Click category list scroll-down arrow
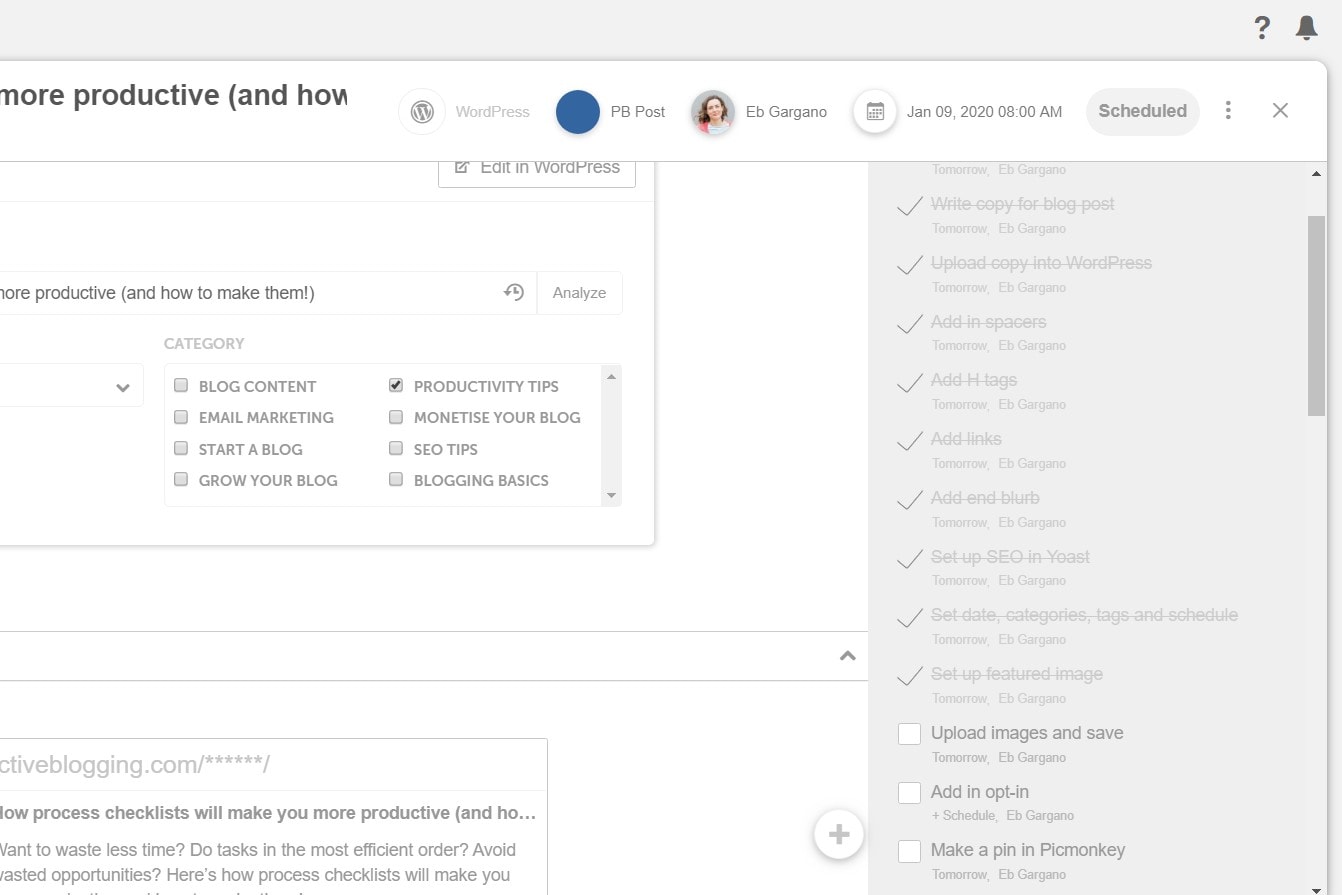The height and width of the screenshot is (895, 1342). click(x=611, y=496)
